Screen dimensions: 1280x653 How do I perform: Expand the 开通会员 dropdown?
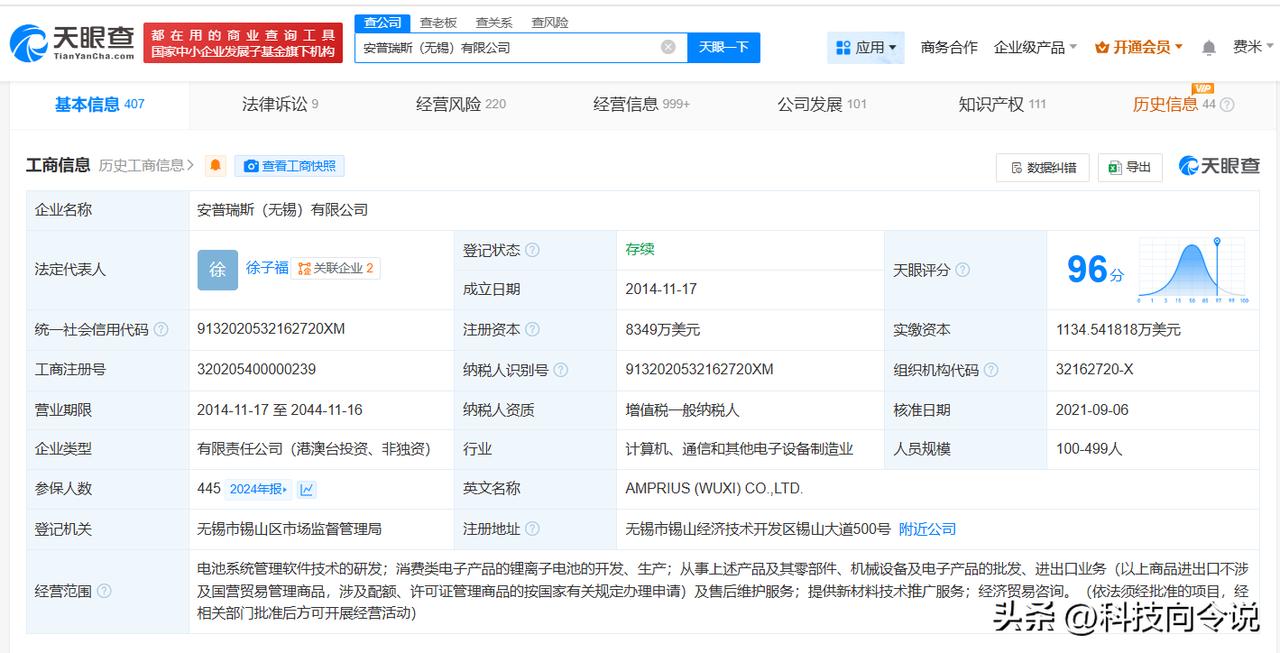tap(1139, 47)
